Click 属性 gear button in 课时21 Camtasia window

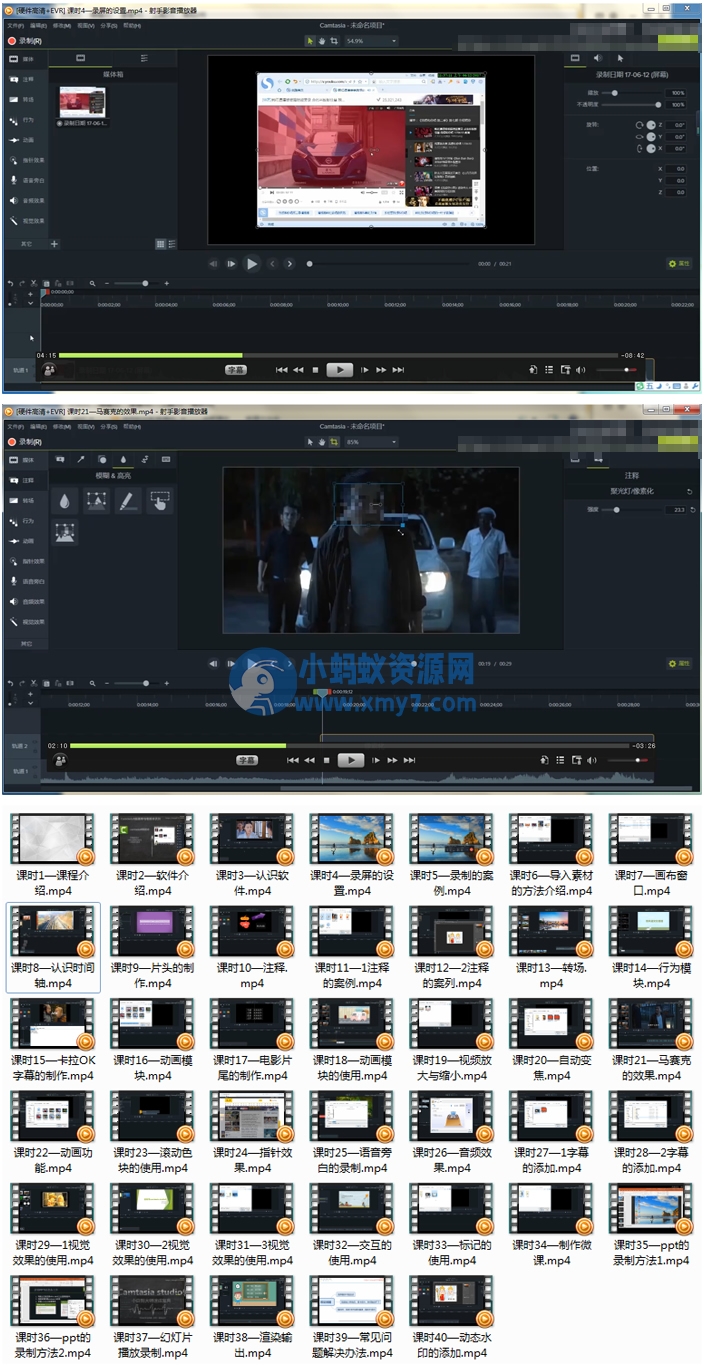pos(680,663)
